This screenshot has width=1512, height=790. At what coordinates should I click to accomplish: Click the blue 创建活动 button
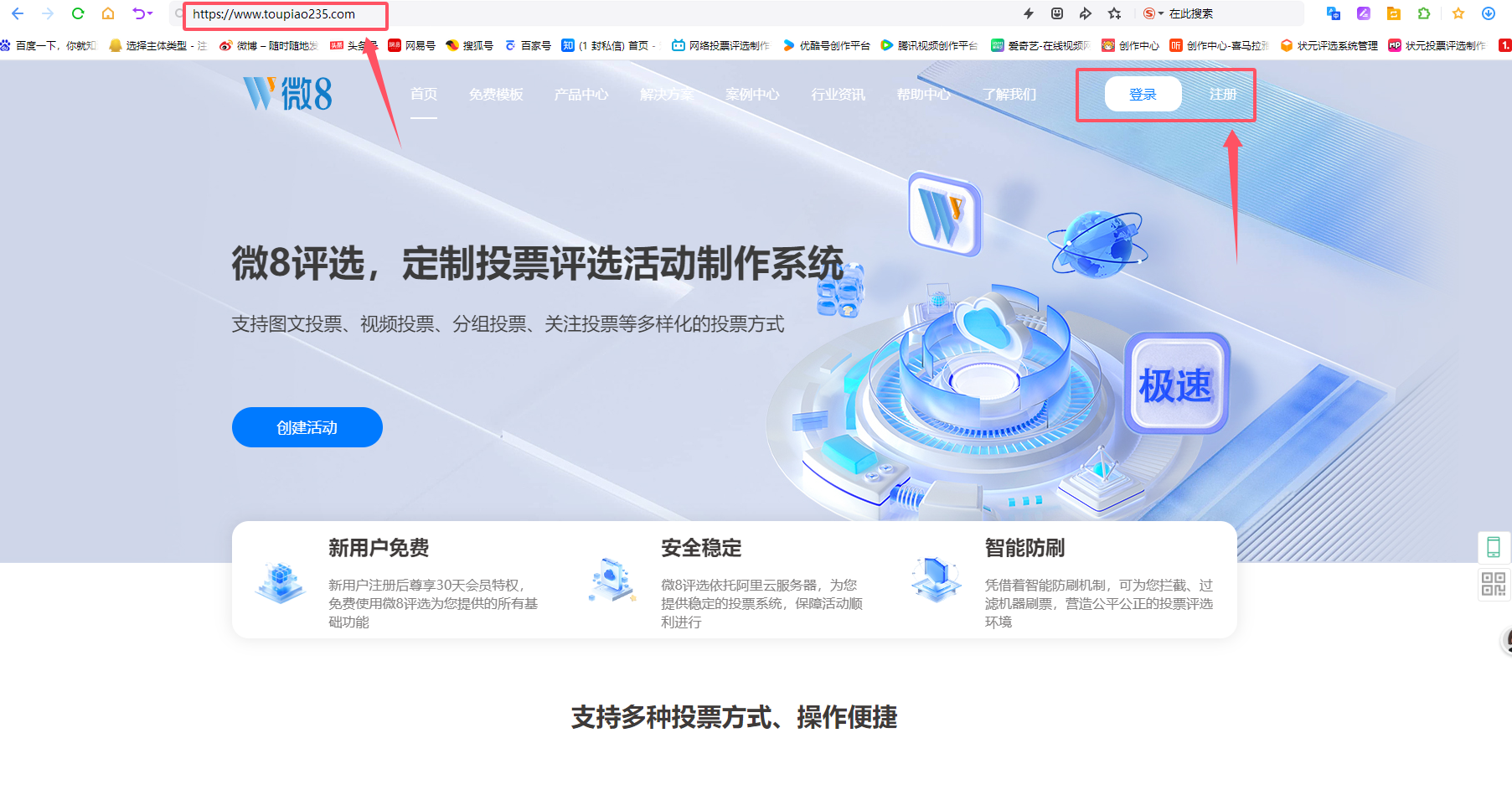(x=307, y=427)
